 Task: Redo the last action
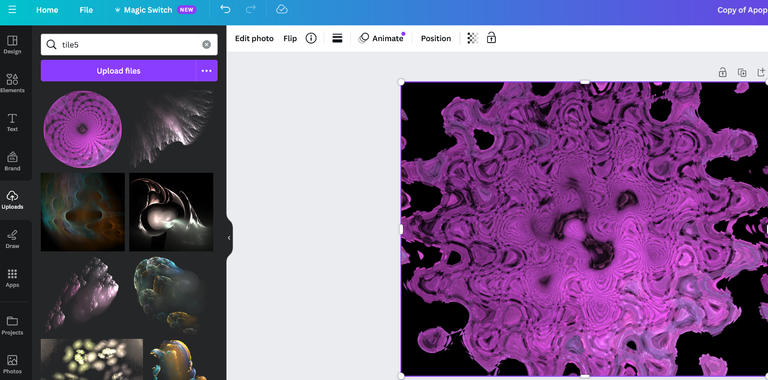251,9
